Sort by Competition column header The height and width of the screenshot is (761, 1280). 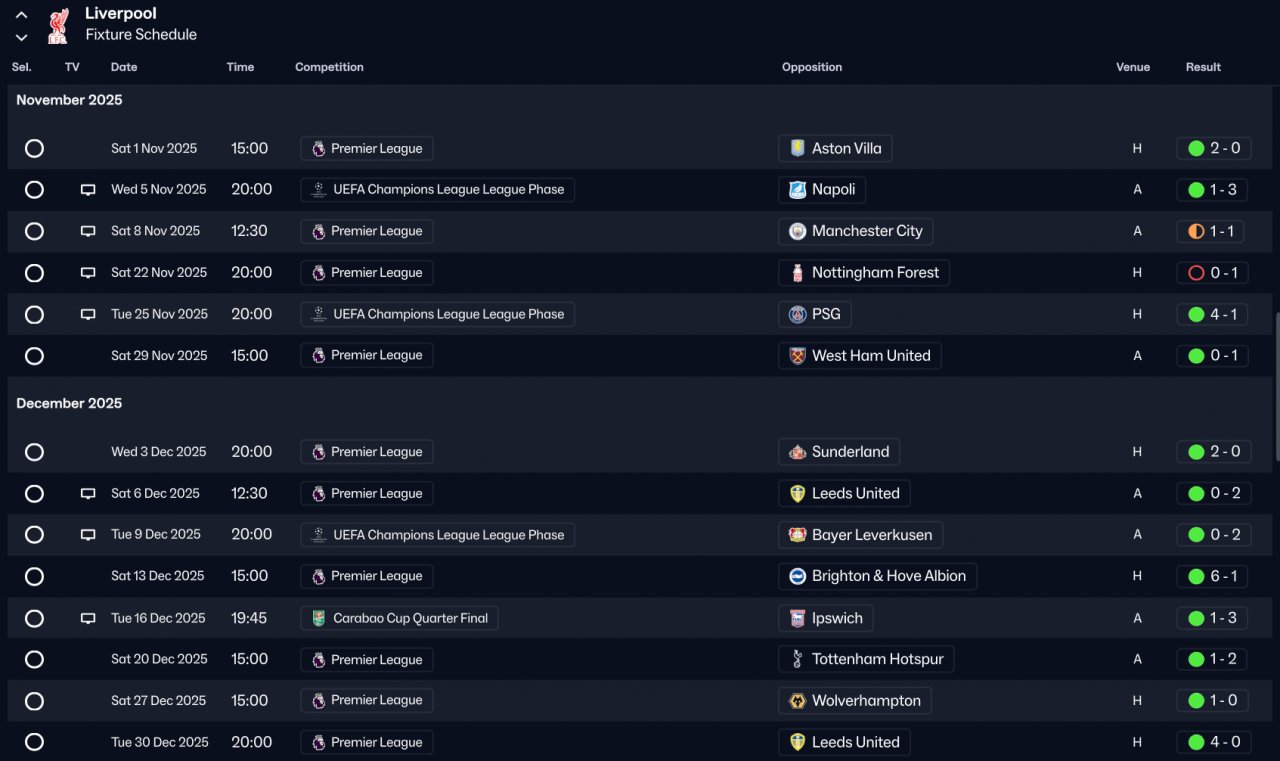pos(329,67)
